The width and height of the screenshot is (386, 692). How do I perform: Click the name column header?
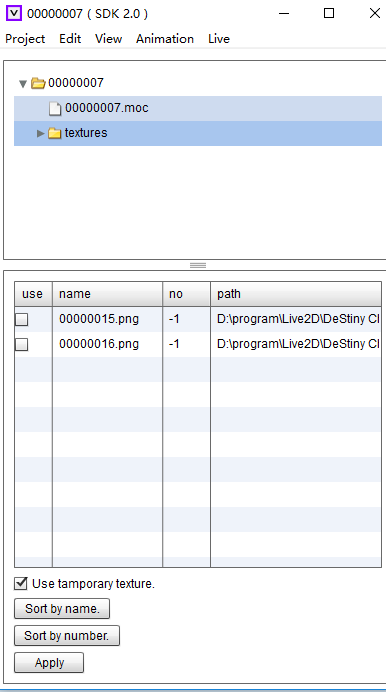pyautogui.click(x=108, y=294)
